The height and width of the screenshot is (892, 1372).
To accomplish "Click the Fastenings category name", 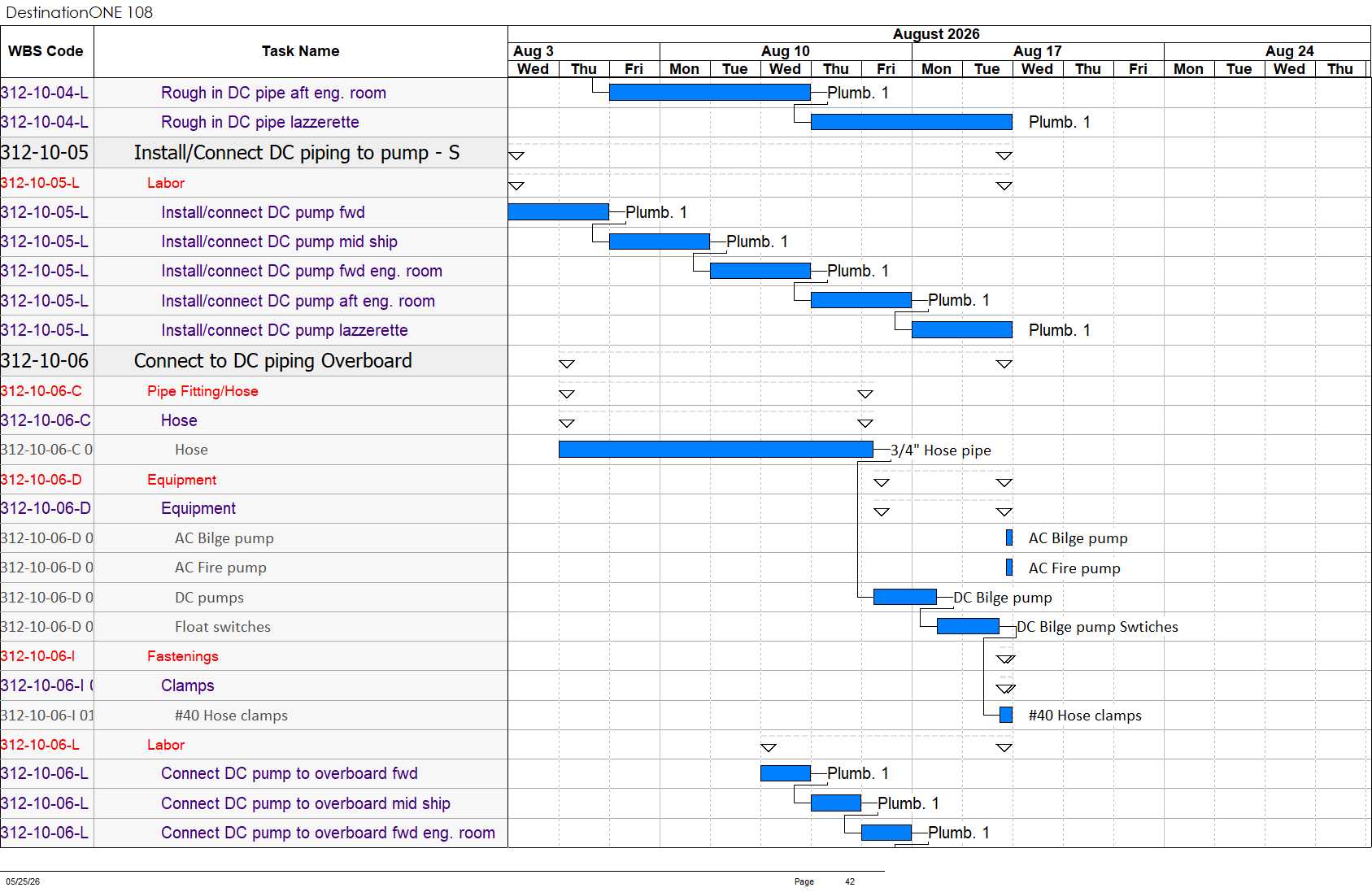I will point(182,656).
